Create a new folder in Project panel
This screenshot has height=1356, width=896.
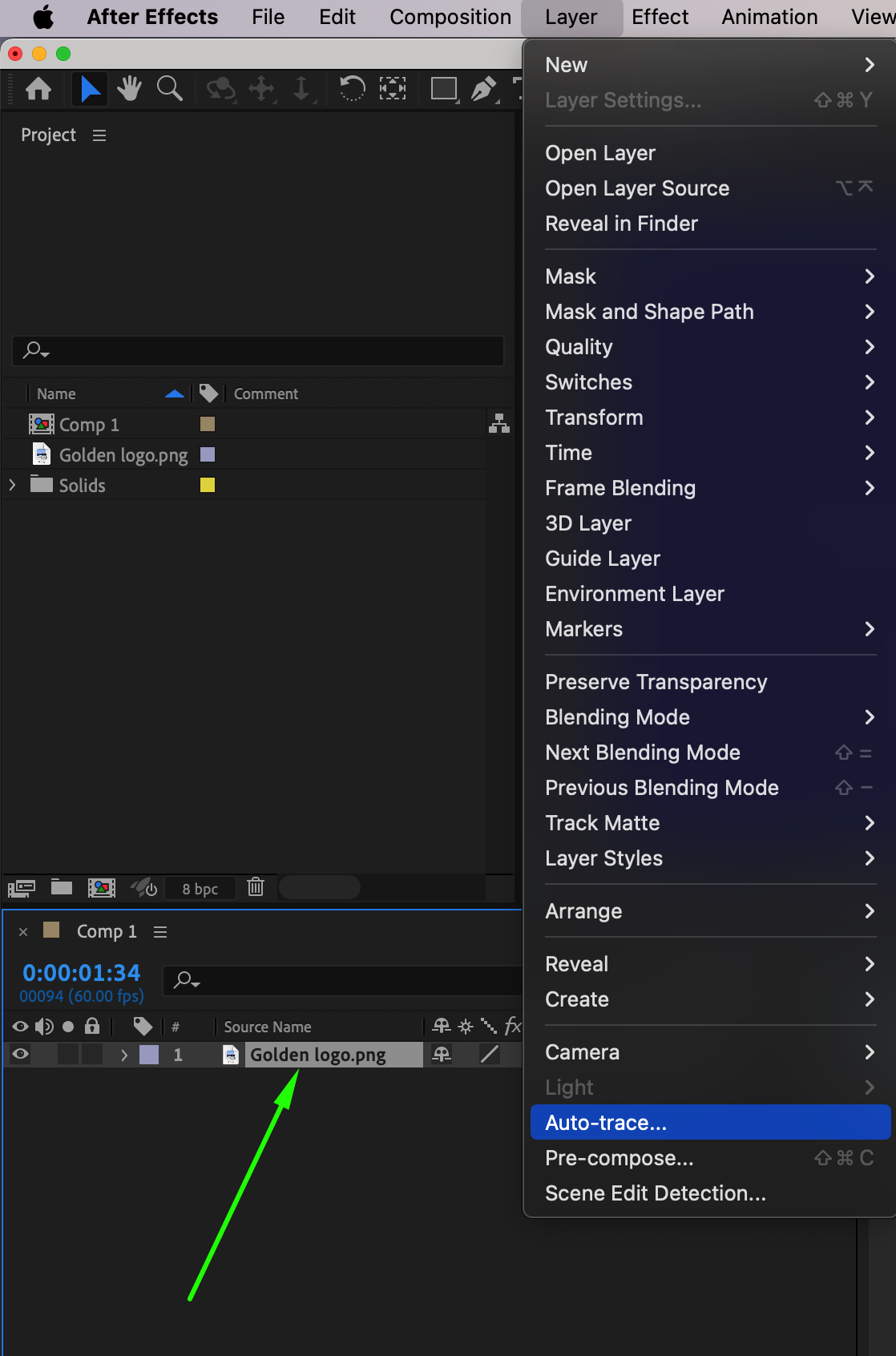(x=62, y=886)
